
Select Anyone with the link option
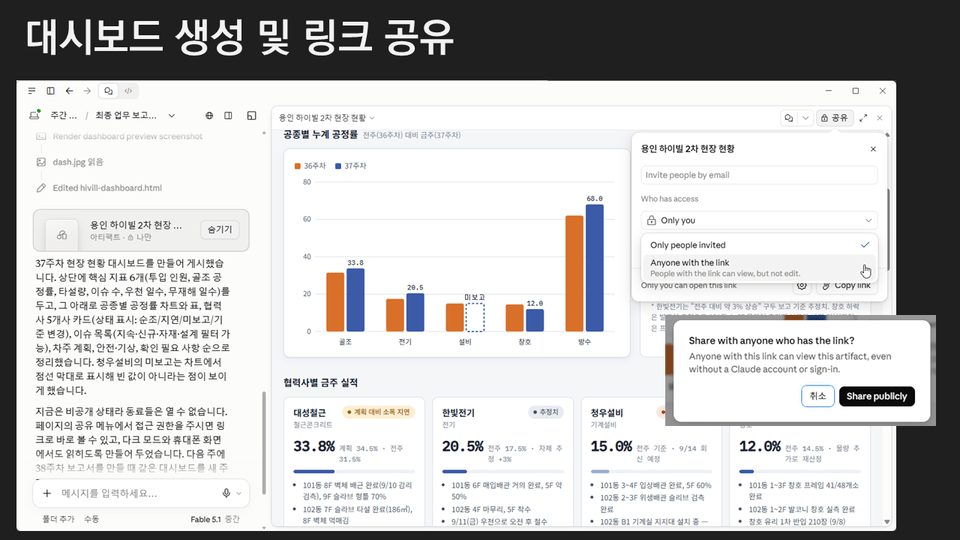759,268
